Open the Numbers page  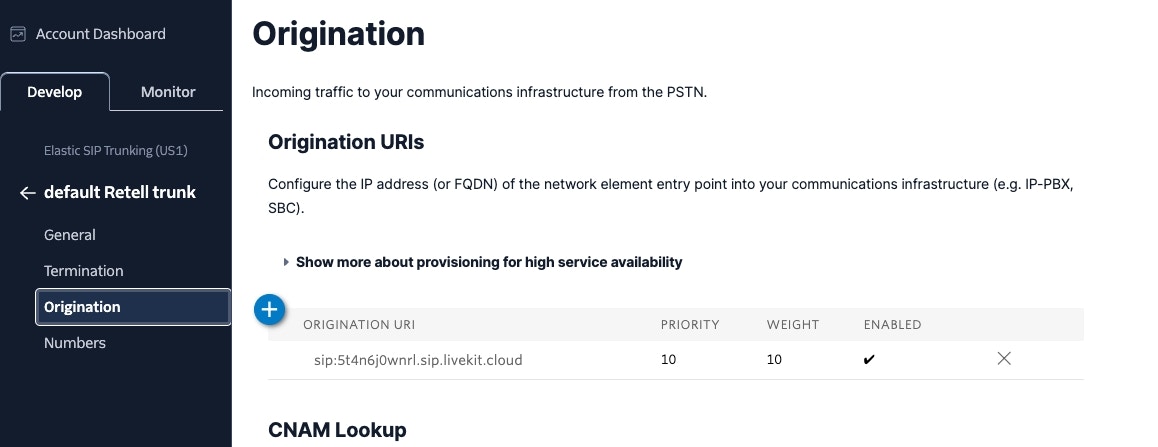click(x=75, y=343)
